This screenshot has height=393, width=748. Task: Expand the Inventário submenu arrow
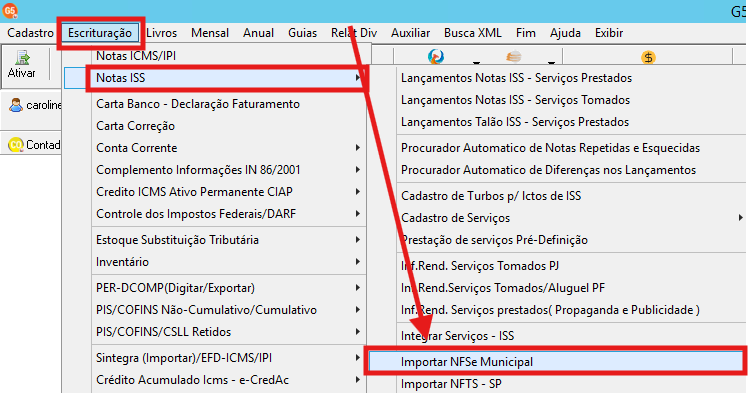[358, 262]
